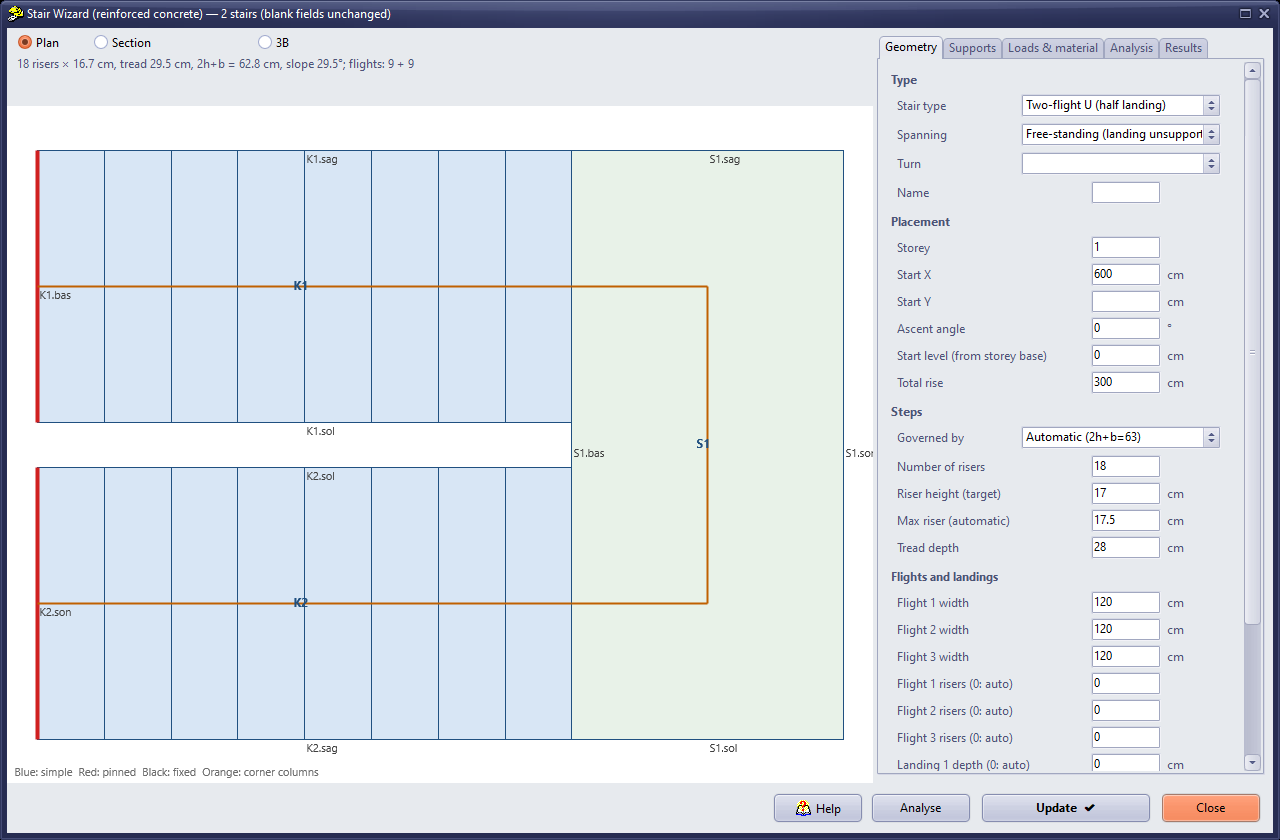This screenshot has height=840, width=1280.
Task: Maximize the Stair Wizard window
Action: tap(1245, 14)
